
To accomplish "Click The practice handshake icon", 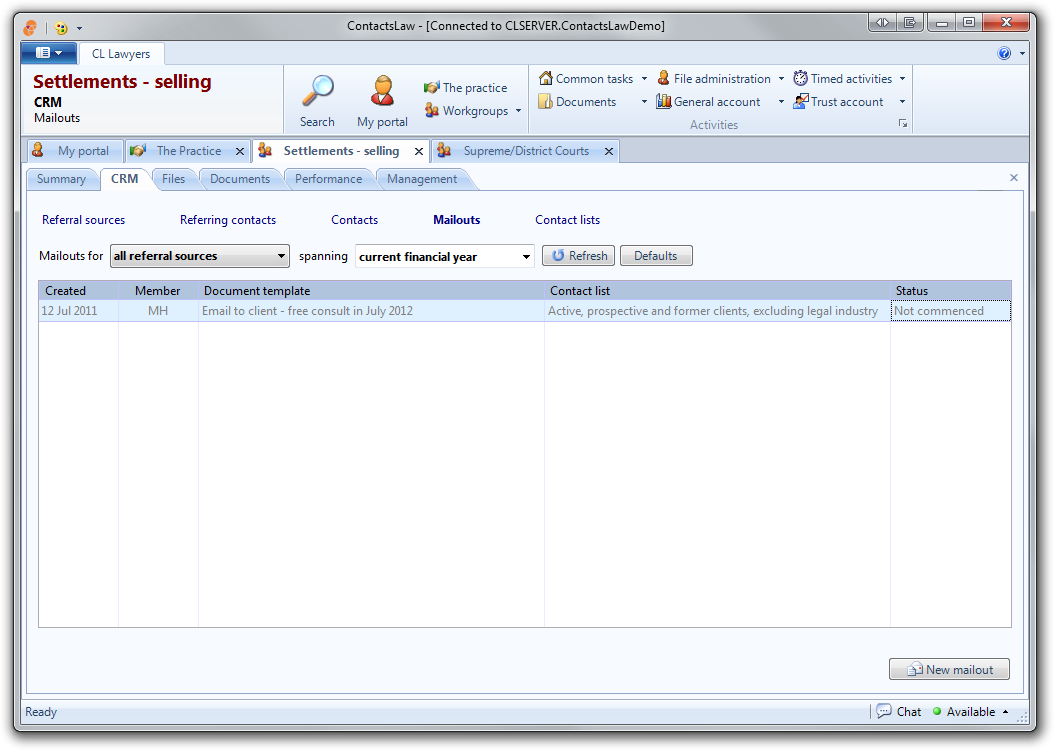I will 431,87.
